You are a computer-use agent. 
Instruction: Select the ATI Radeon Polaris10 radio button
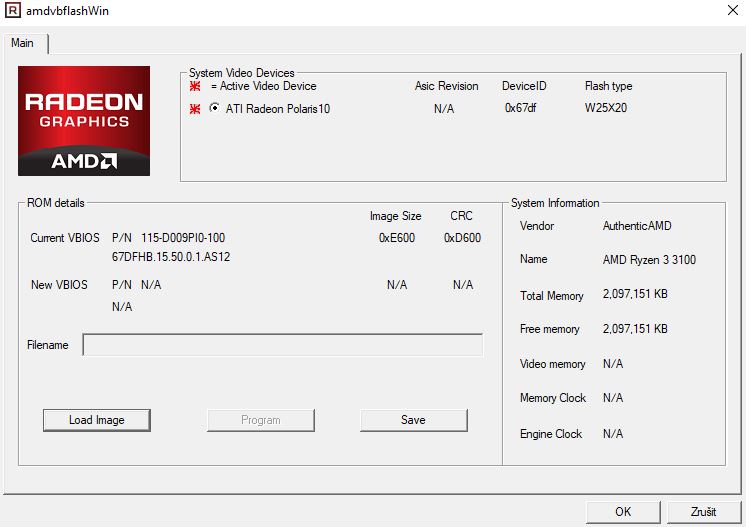(x=215, y=108)
